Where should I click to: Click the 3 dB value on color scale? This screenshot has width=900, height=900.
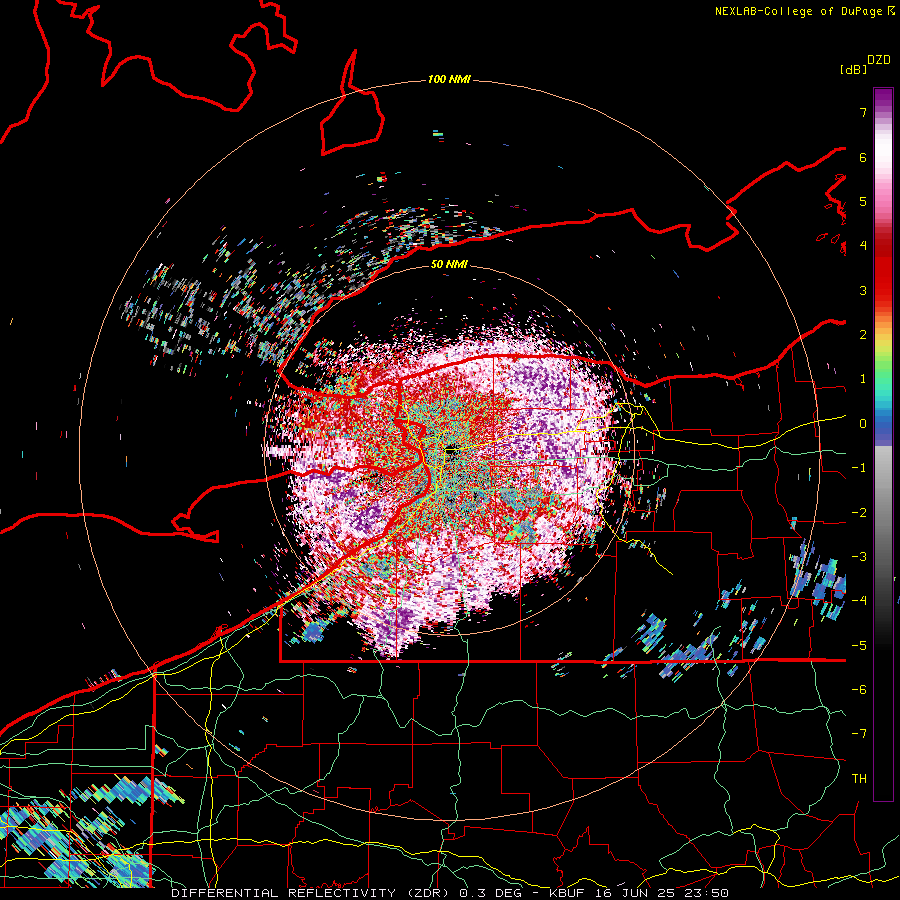click(863, 290)
